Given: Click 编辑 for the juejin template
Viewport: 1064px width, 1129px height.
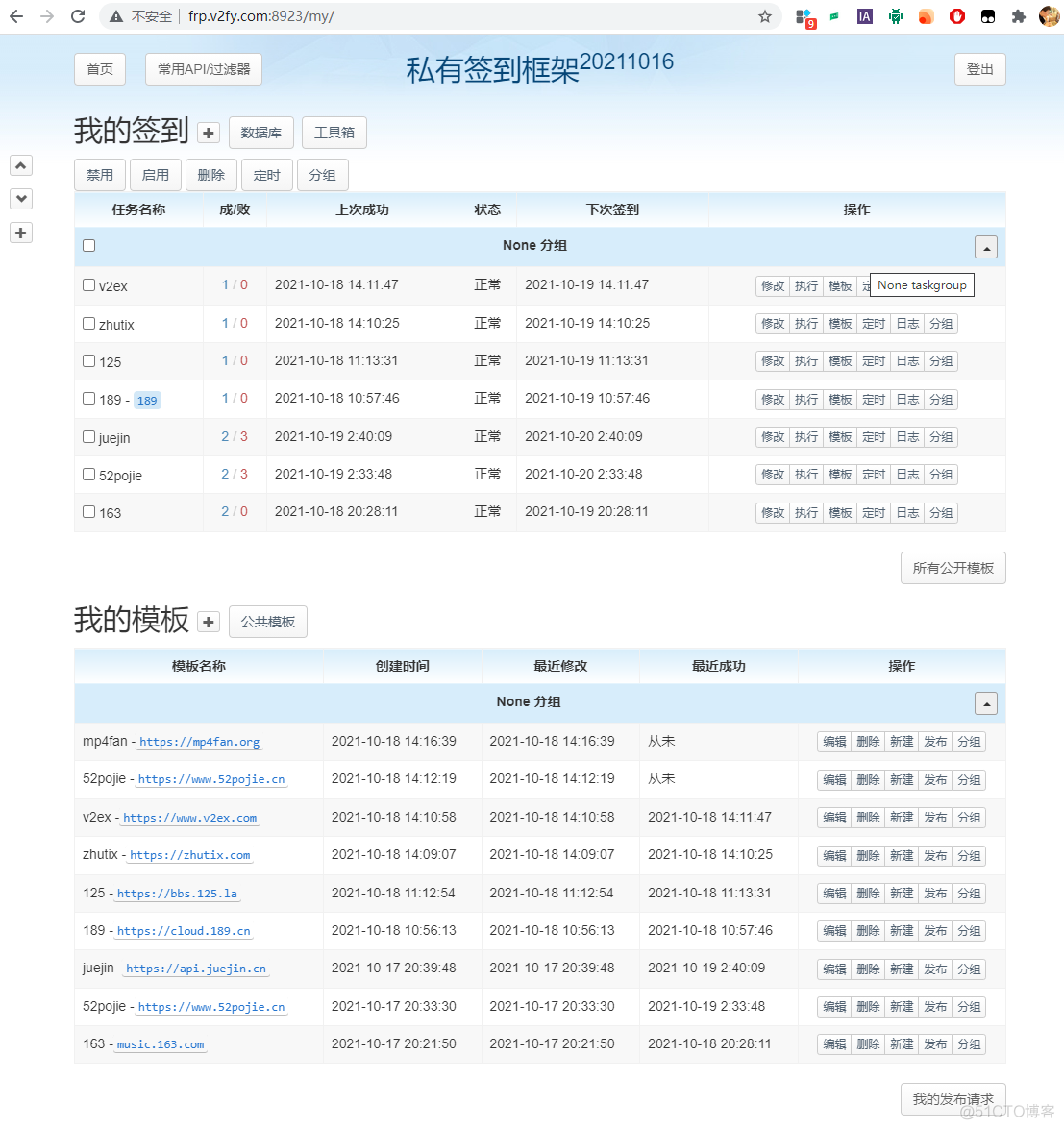Looking at the screenshot, I should (x=835, y=969).
